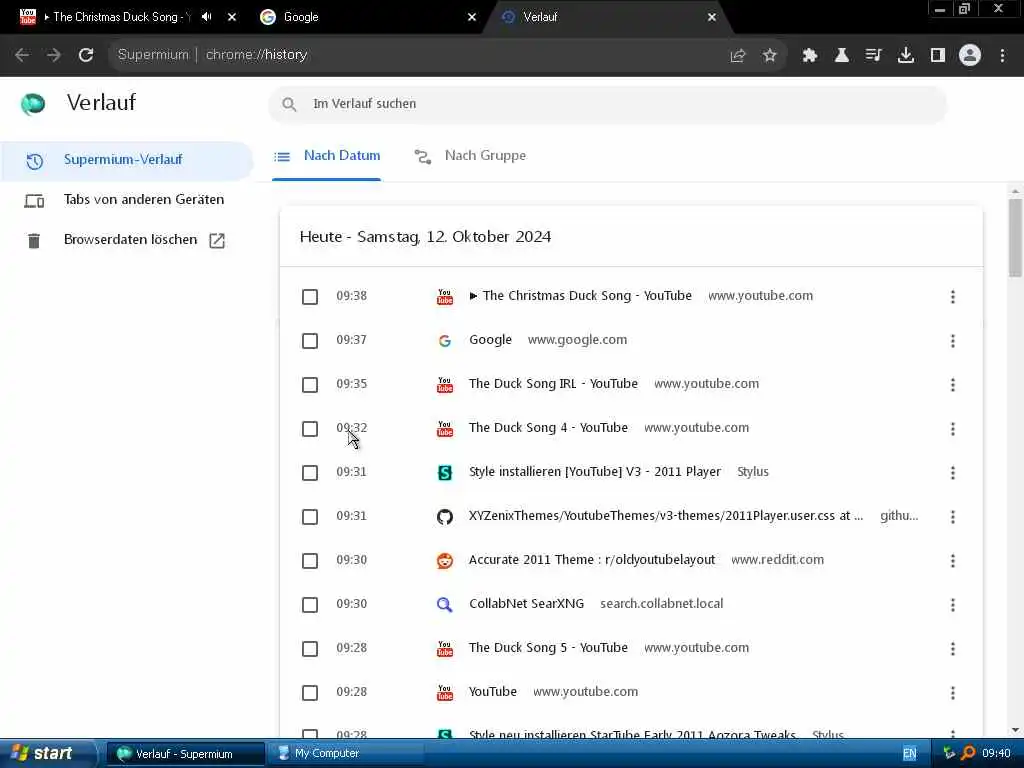Select checkbox for Accurate 2011 Theme entry

[x=310, y=561]
